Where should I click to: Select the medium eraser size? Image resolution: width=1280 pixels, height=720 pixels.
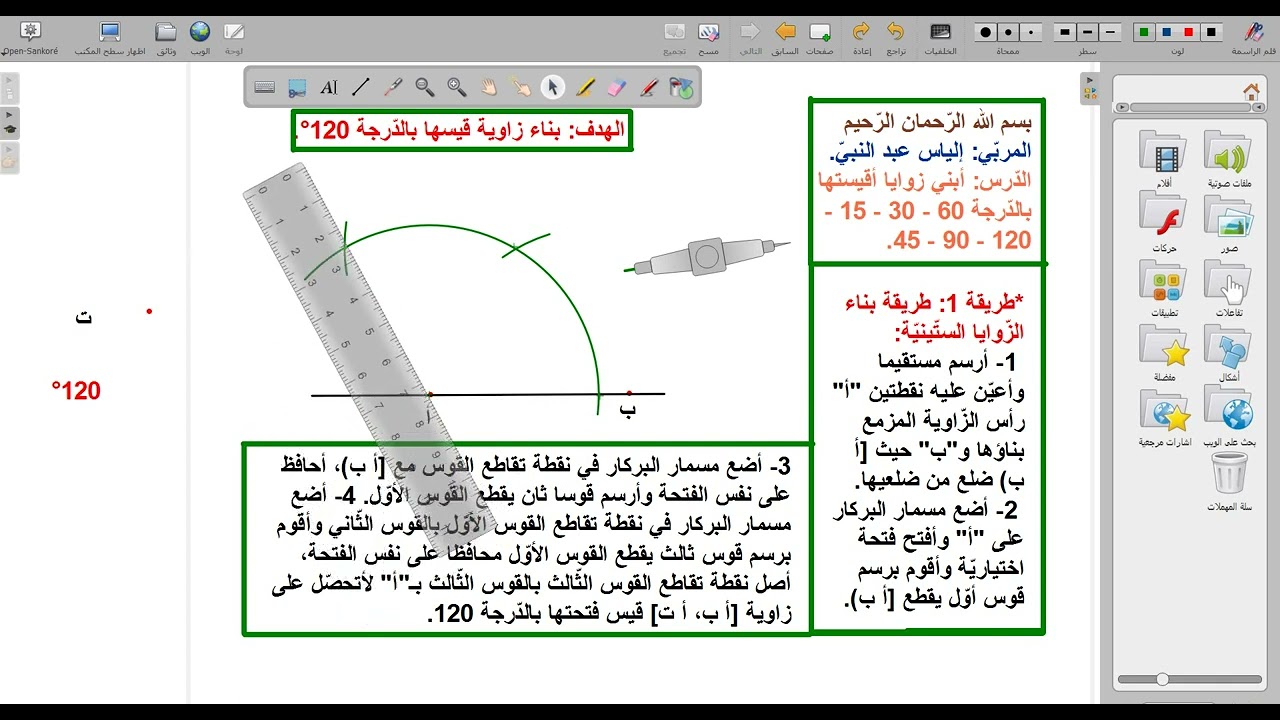(1008, 32)
